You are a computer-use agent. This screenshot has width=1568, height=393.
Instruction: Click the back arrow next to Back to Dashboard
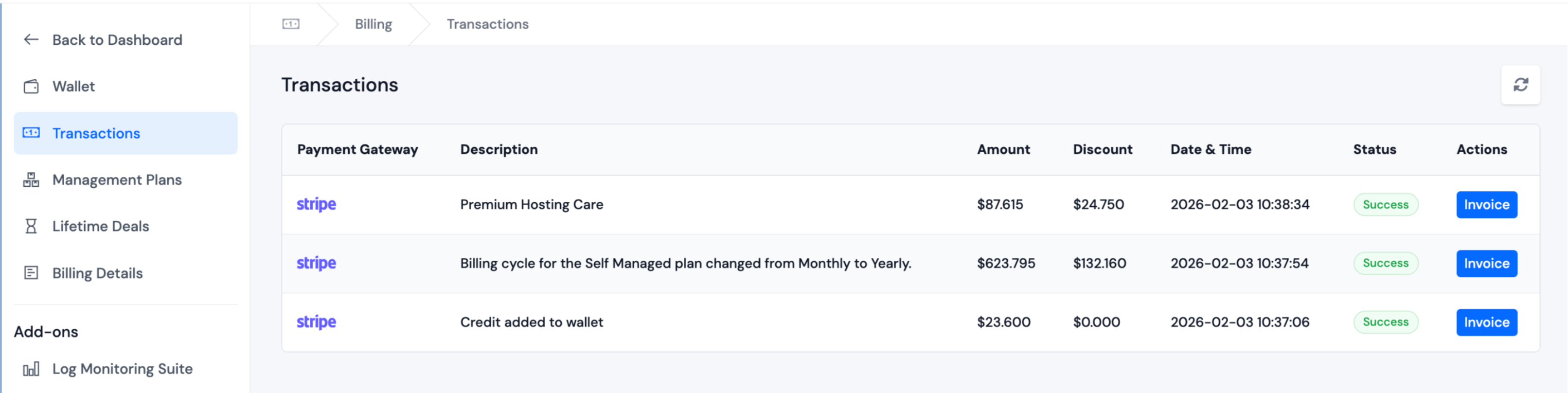(x=29, y=39)
